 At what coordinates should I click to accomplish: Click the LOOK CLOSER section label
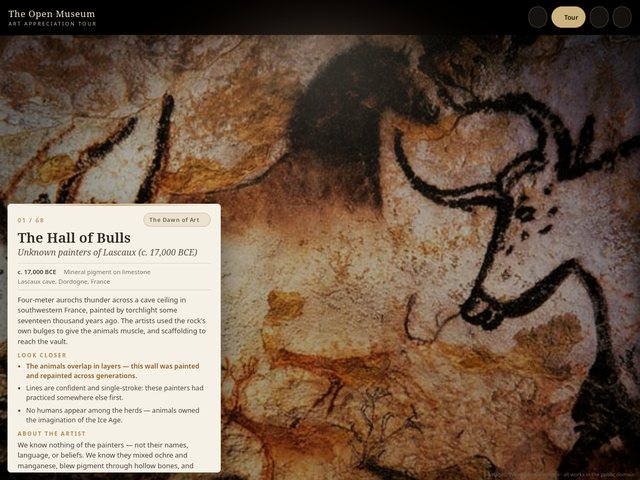coord(42,355)
